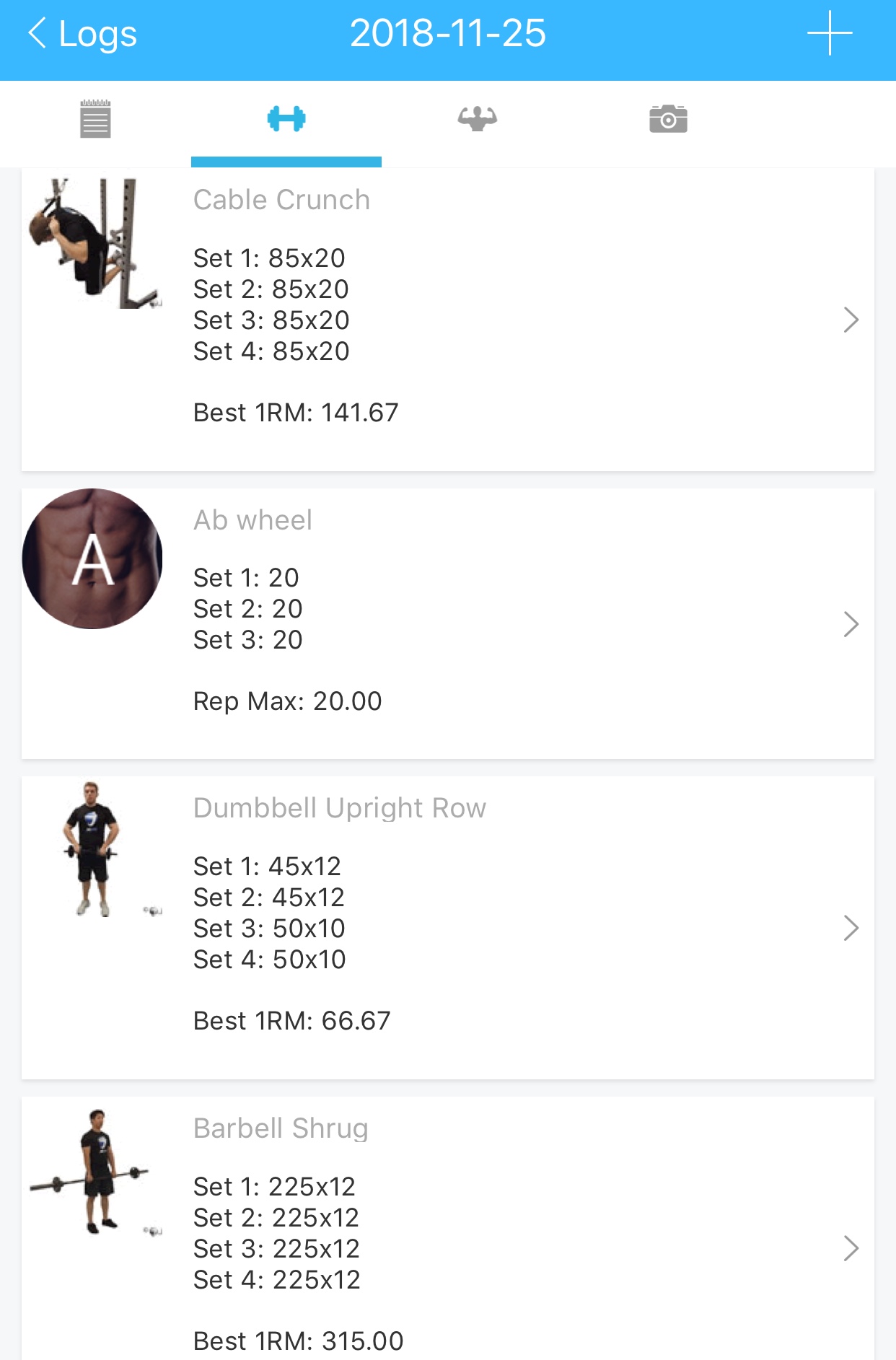Go back to Logs

click(x=82, y=34)
